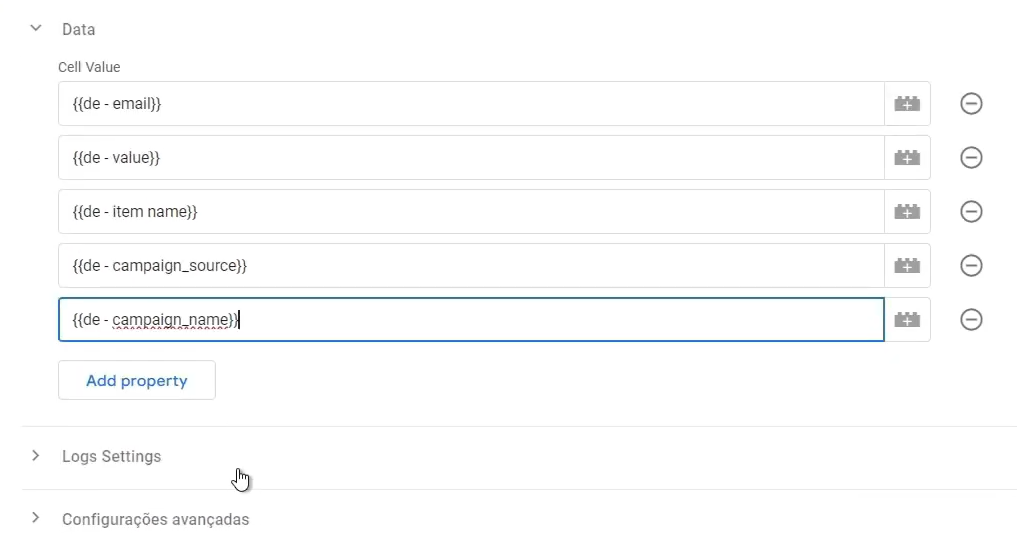Image resolution: width=1017 pixels, height=547 pixels.
Task: Remove the de - email row
Action: [x=970, y=104]
